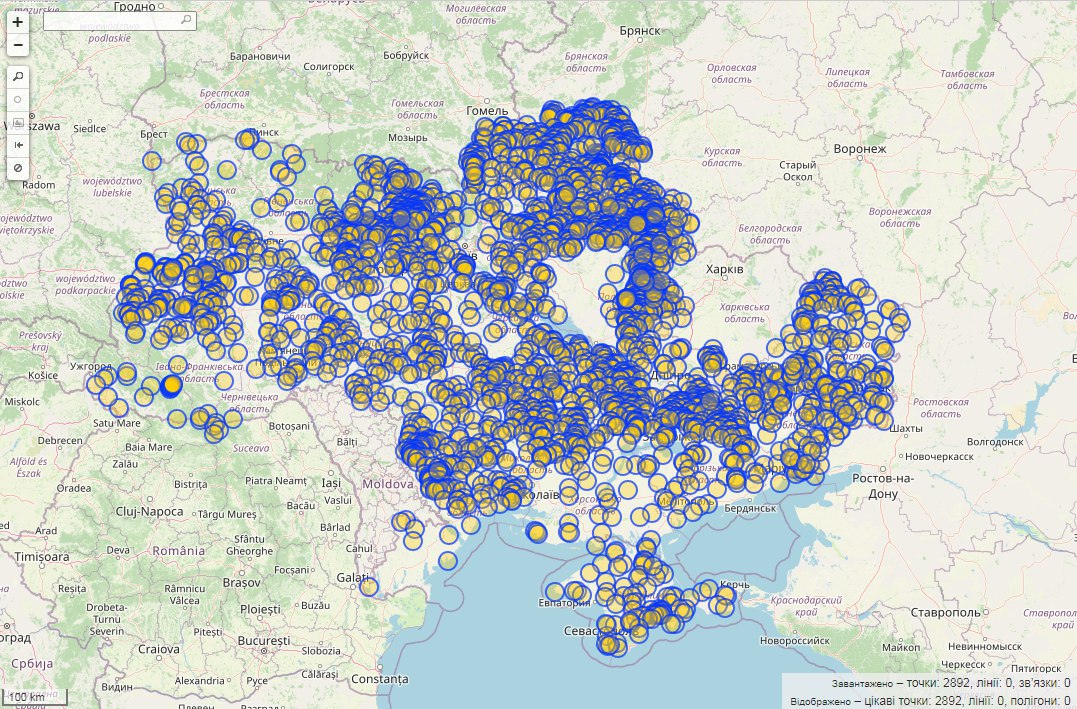
Task: Focus the search input field at top
Action: pos(120,21)
